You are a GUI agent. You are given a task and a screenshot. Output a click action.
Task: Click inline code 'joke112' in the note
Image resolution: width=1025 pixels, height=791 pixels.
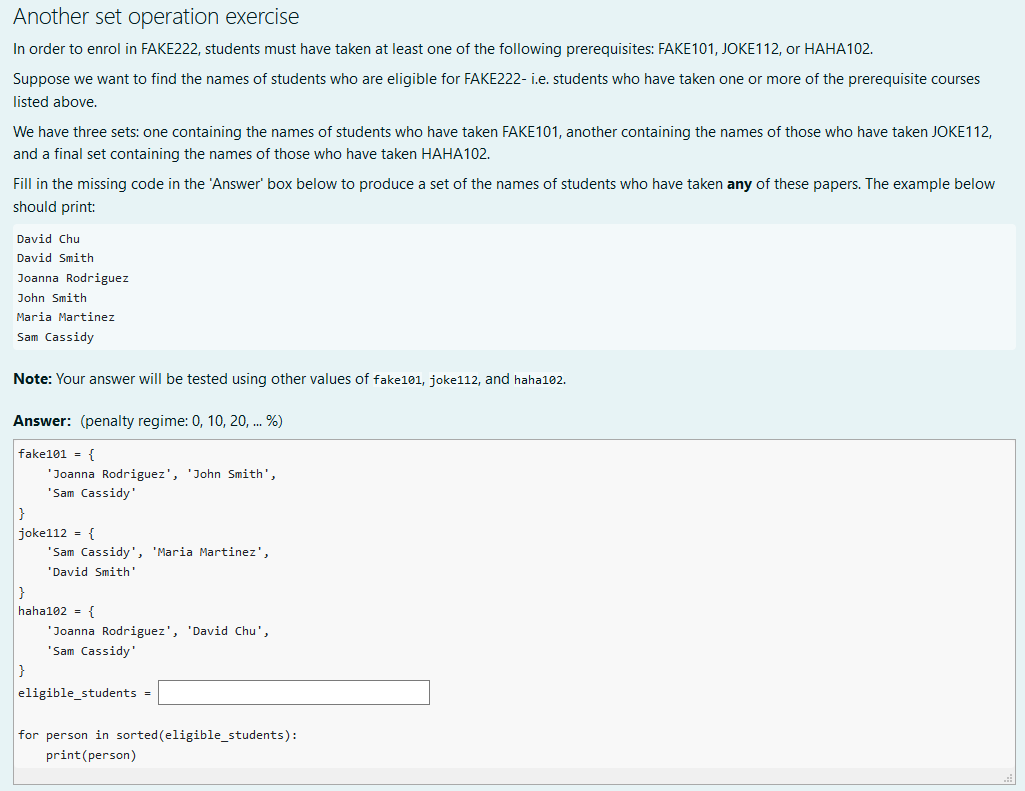click(454, 380)
